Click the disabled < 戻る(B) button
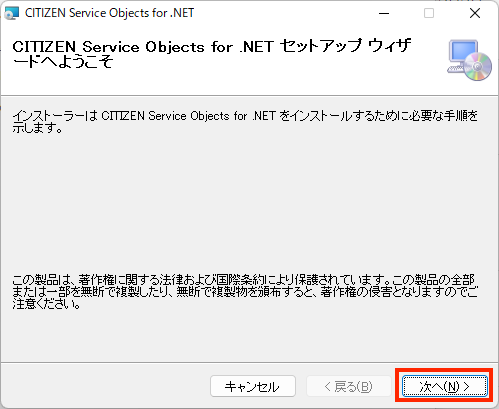The height and width of the screenshot is (409, 499). [x=349, y=386]
